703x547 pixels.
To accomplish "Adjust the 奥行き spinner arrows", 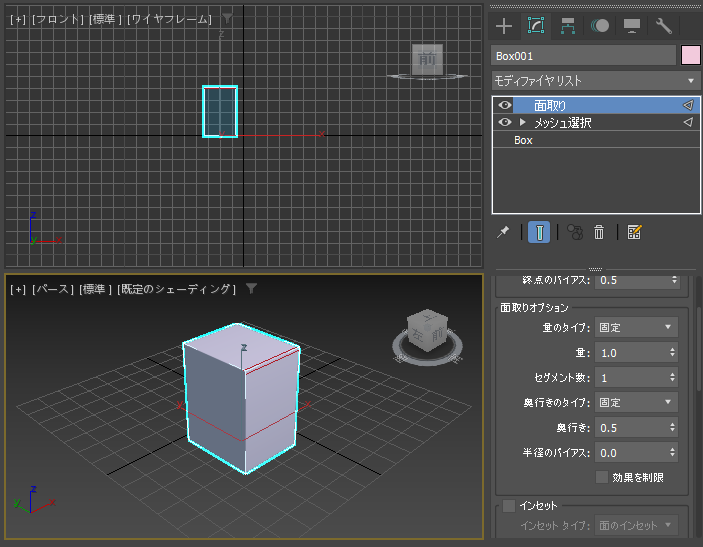I will 673,428.
